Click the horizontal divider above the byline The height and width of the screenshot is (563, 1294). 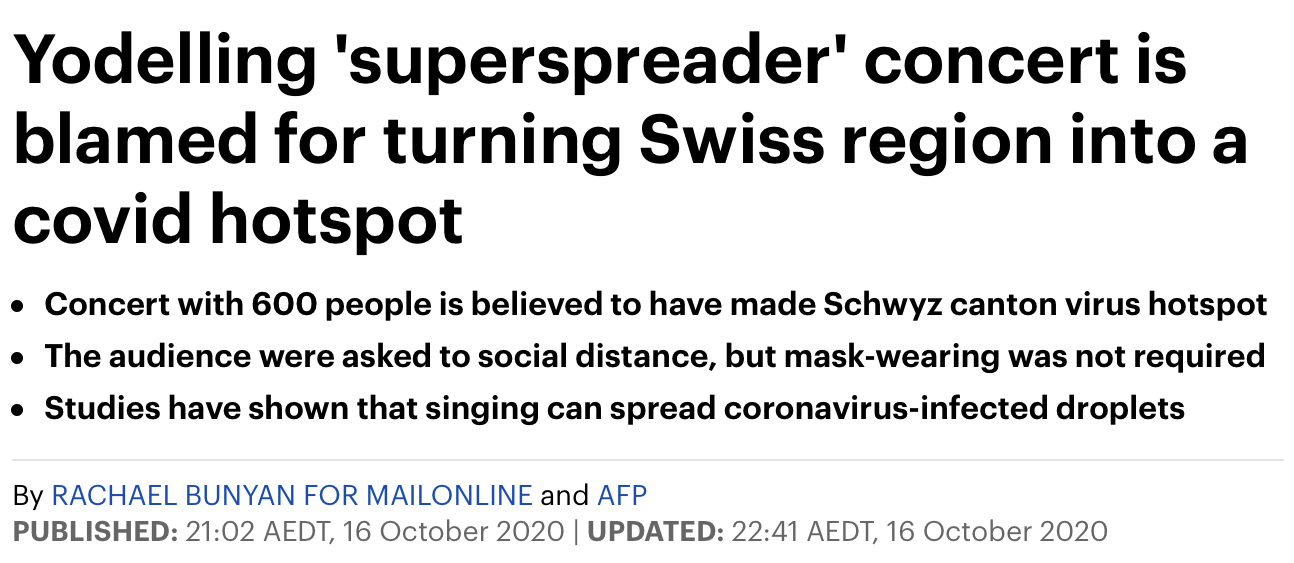[x=647, y=460]
